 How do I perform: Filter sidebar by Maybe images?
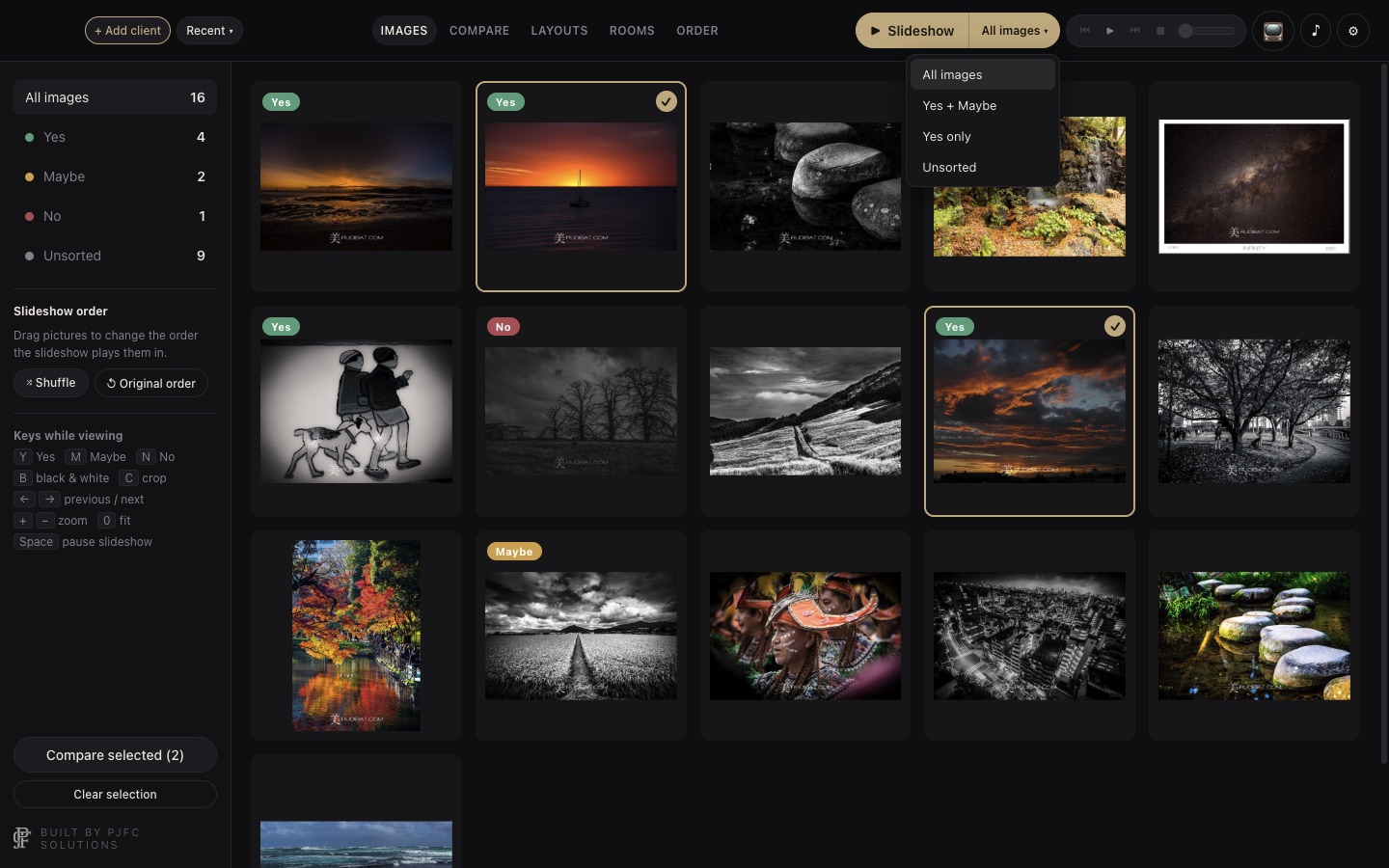(115, 176)
